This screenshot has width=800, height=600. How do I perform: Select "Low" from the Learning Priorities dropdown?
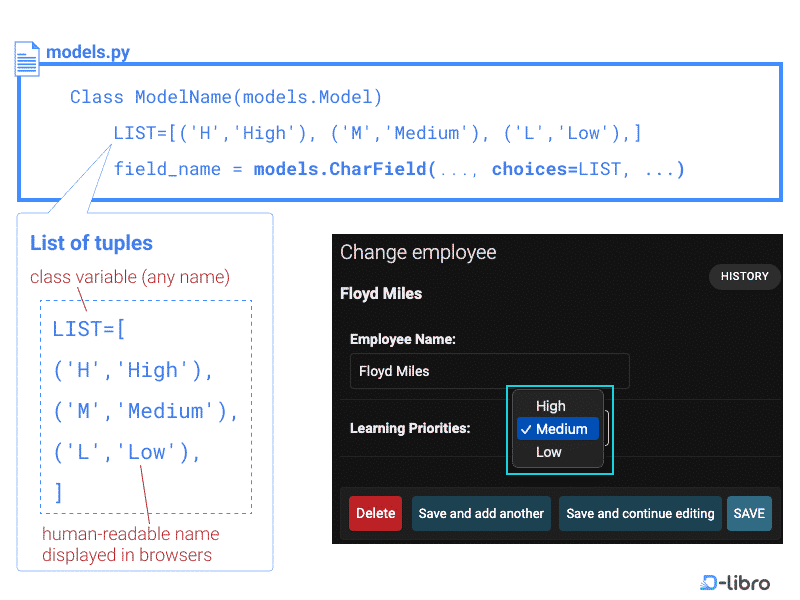click(548, 451)
